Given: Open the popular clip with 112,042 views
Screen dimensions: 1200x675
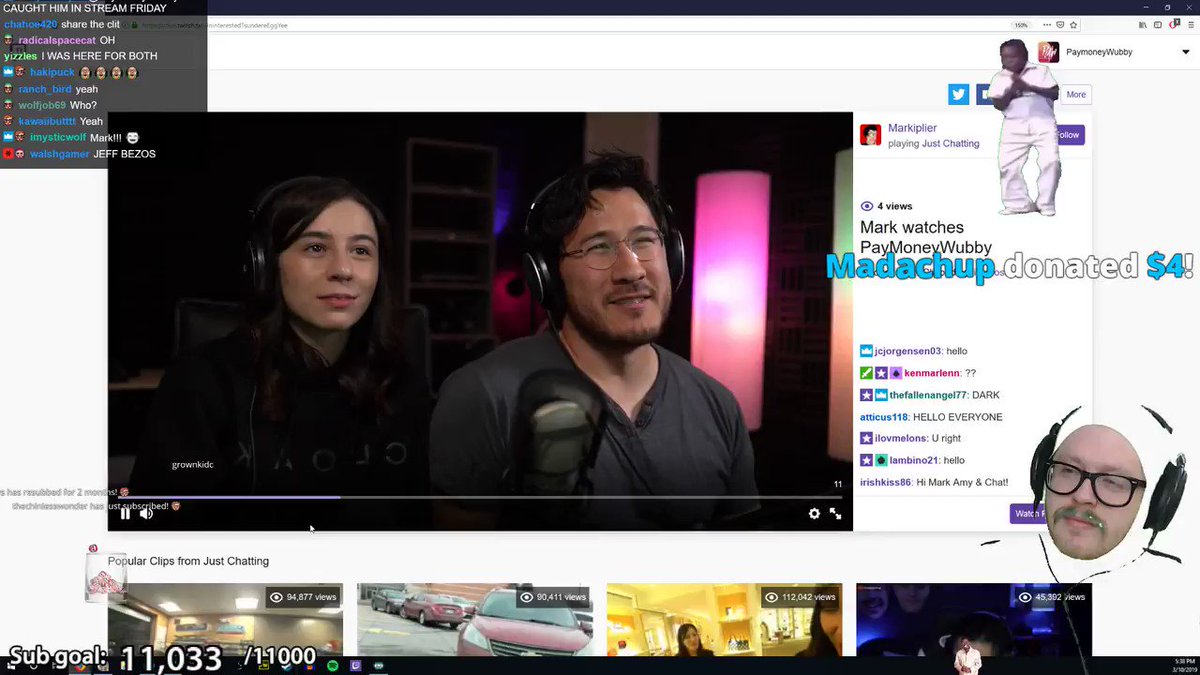Looking at the screenshot, I should pyautogui.click(x=725, y=619).
